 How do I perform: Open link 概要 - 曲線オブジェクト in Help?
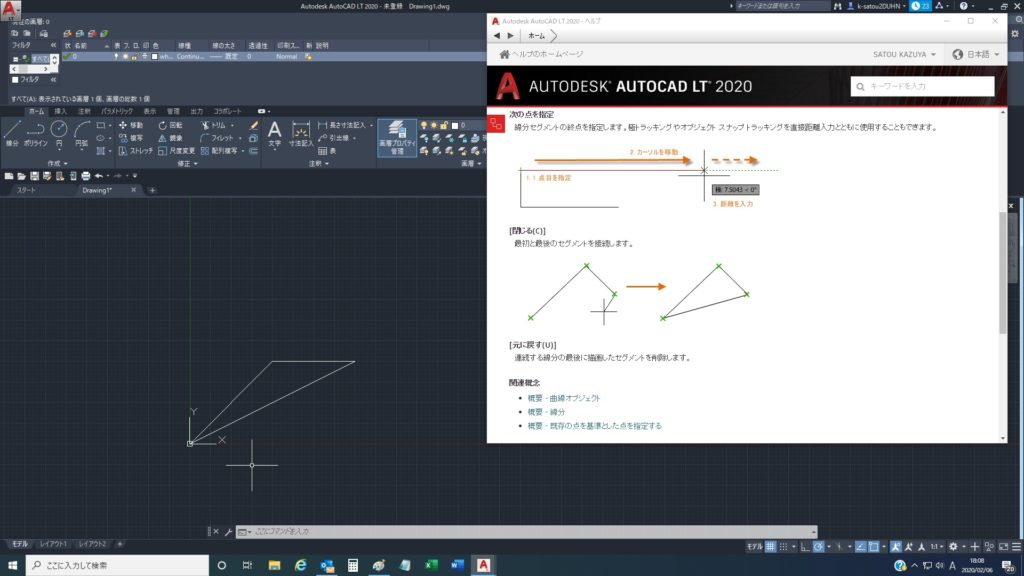[x=564, y=398]
